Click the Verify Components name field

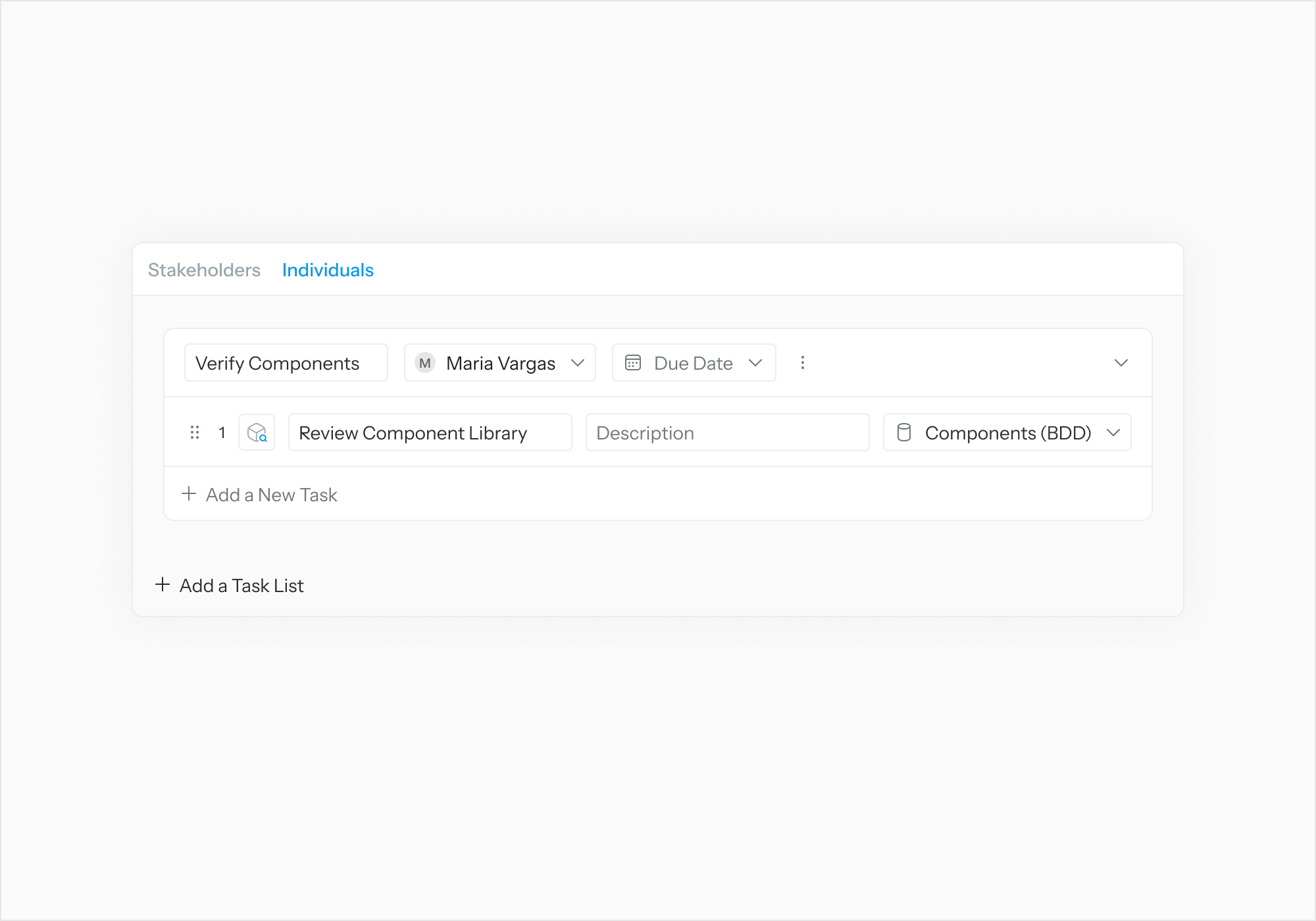(x=286, y=362)
